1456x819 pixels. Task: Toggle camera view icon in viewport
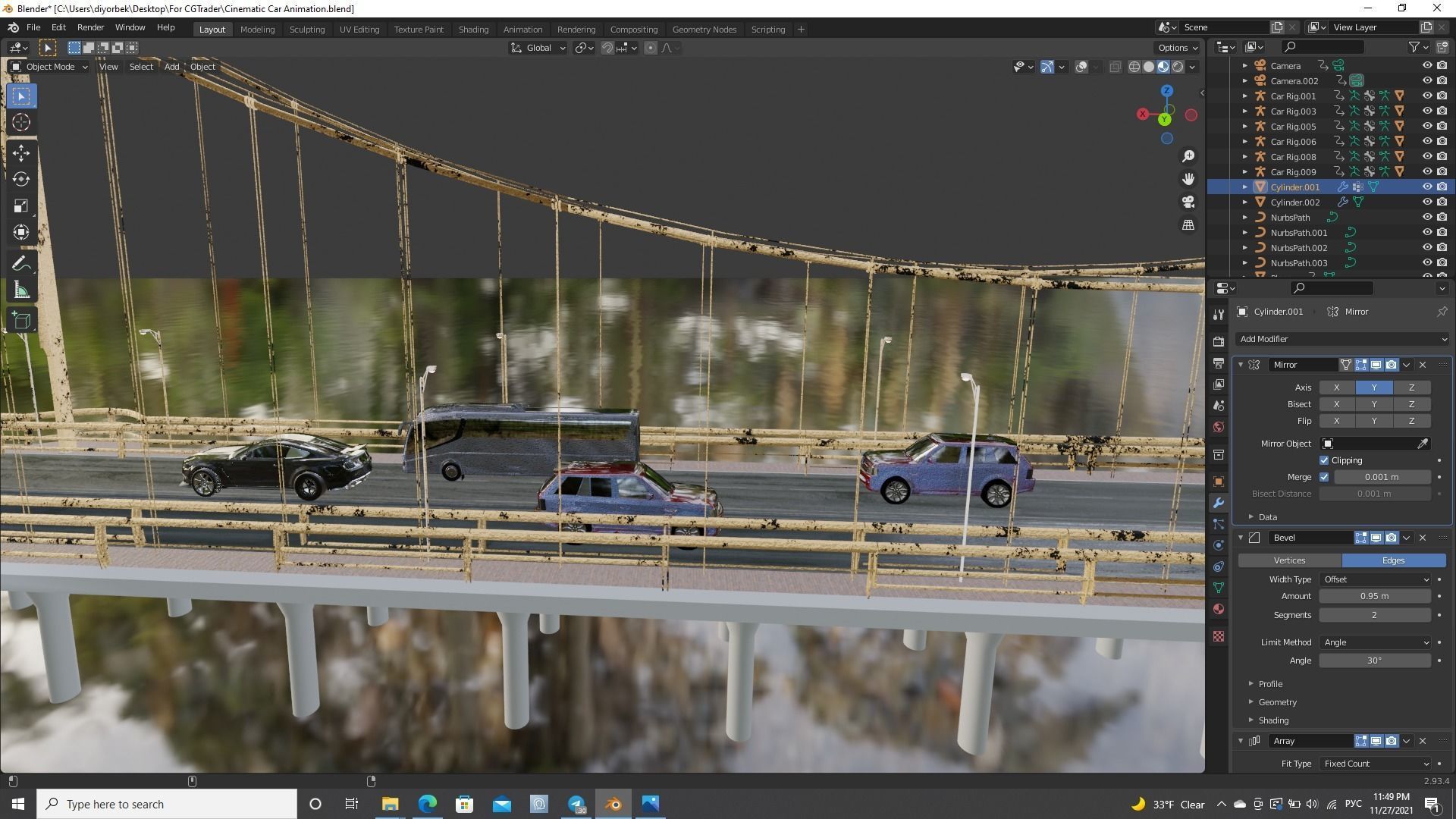click(1188, 202)
